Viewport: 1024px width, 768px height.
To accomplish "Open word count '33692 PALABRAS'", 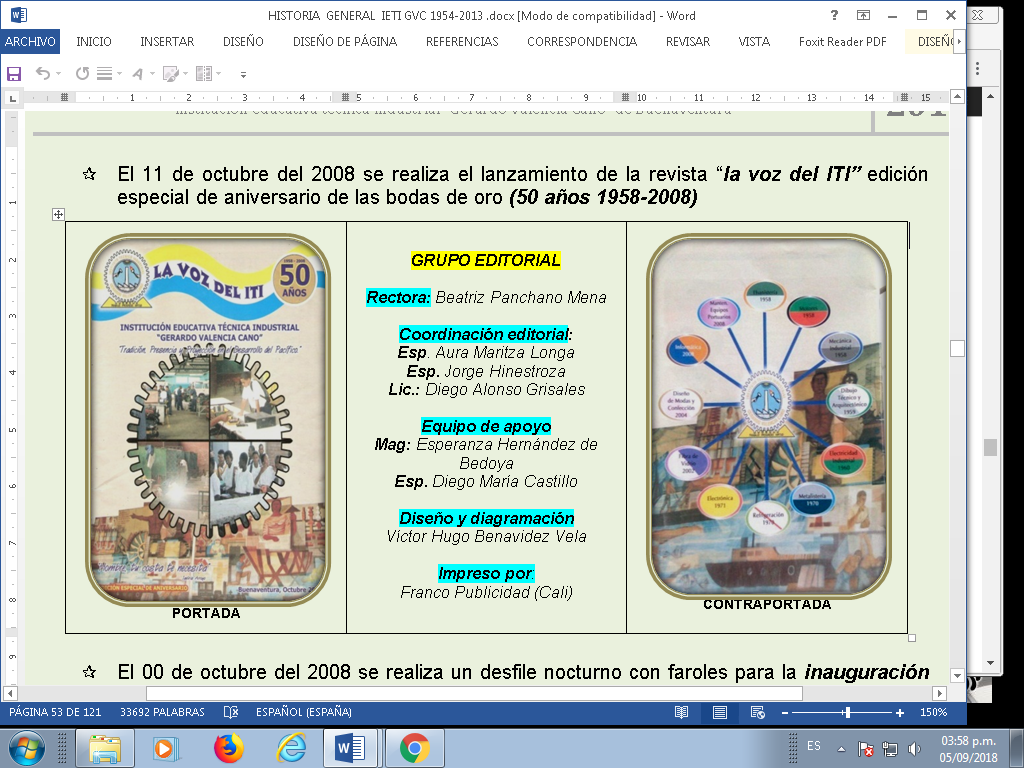I will tap(163, 712).
